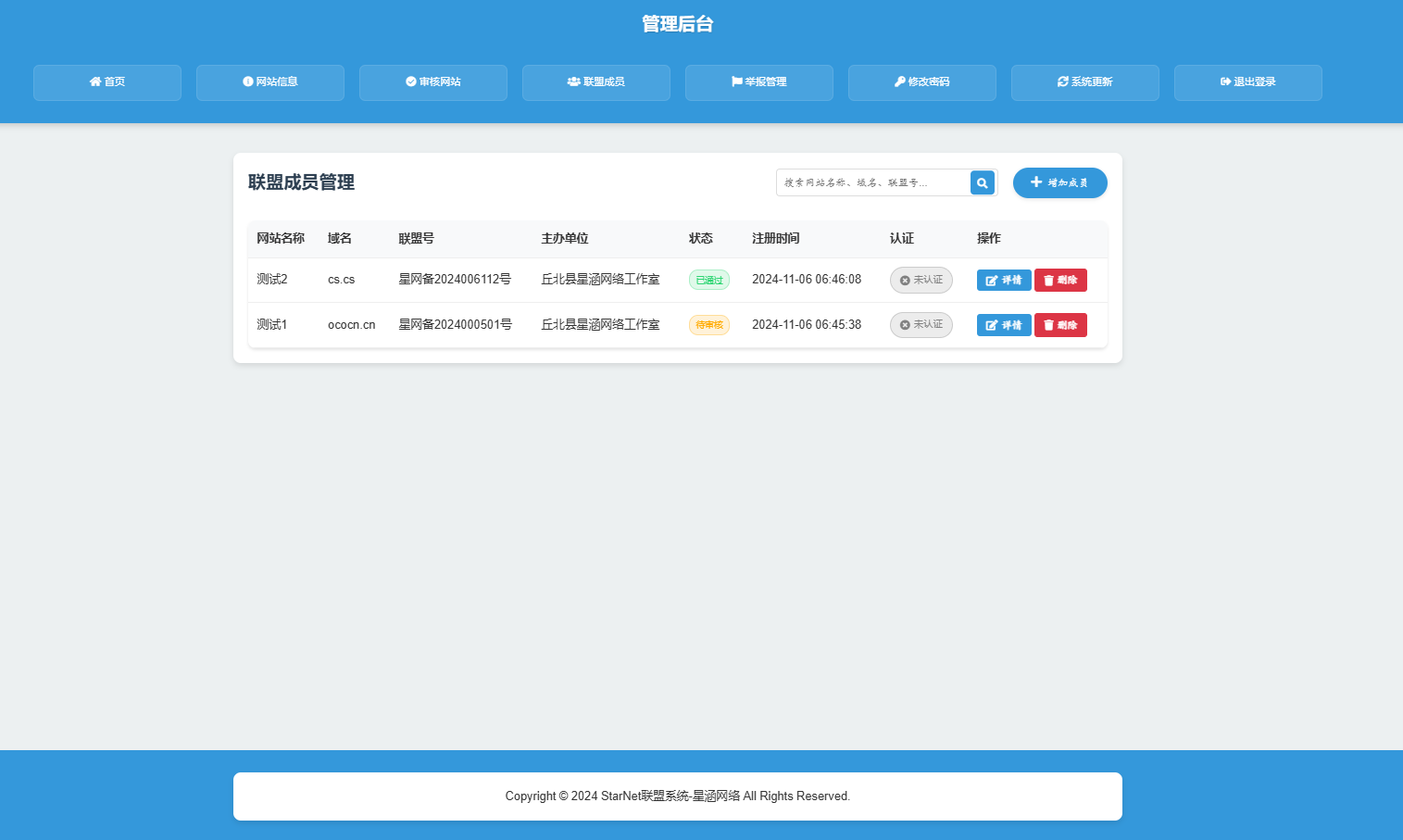
Task: Select the 联盟成员 members menu item
Action: tap(596, 82)
